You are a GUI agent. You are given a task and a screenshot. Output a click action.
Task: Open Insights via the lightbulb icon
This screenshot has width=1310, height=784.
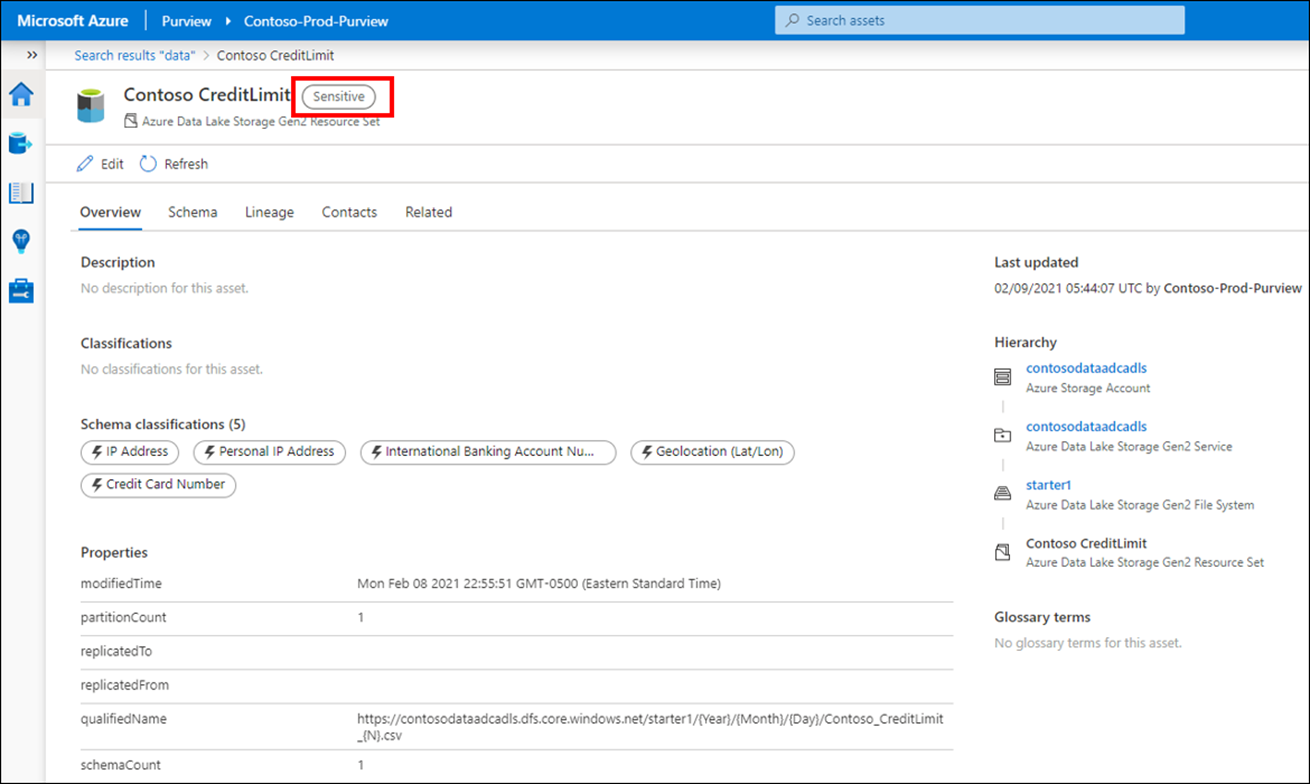pos(20,241)
